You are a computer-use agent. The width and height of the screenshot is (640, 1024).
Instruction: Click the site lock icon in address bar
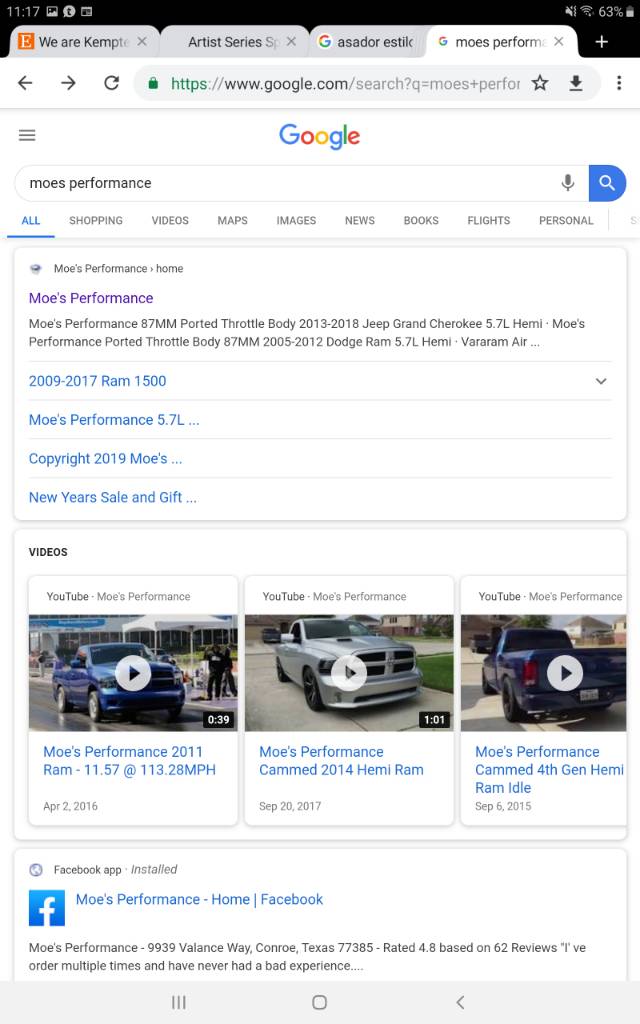pos(153,83)
